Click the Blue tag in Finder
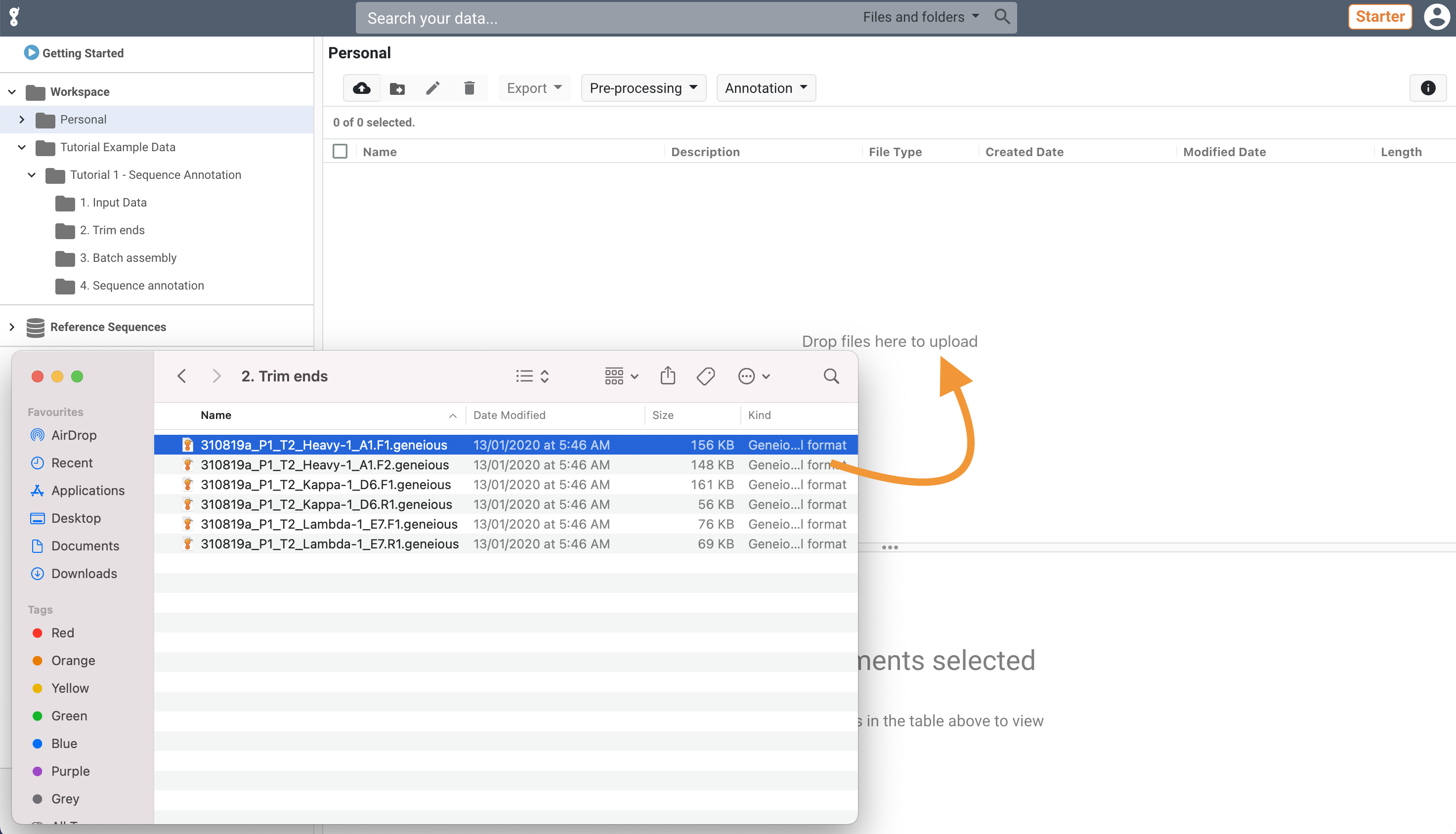Screen dimensions: 1456x834 tap(55, 744)
